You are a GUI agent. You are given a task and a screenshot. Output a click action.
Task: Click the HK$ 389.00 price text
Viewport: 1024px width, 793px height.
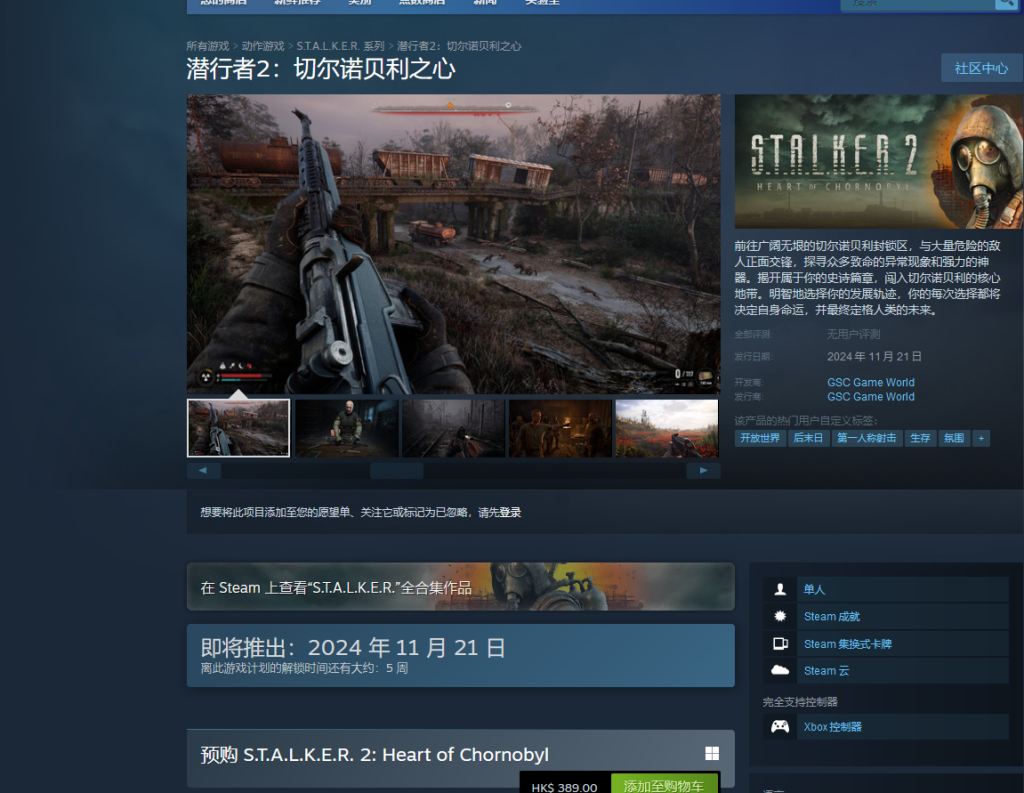pyautogui.click(x=564, y=787)
